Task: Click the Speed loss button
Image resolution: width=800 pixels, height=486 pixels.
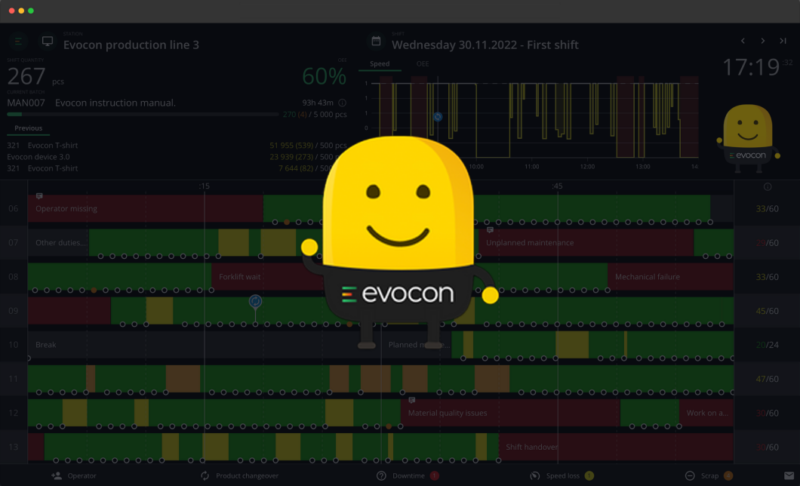Action: [x=562, y=476]
